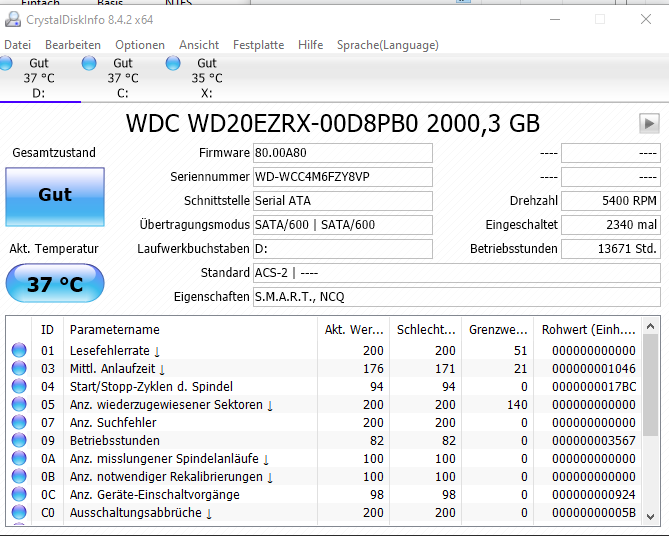Image resolution: width=669 pixels, height=536 pixels.
Task: Select drive X: health status icon
Action: click(x=173, y=63)
